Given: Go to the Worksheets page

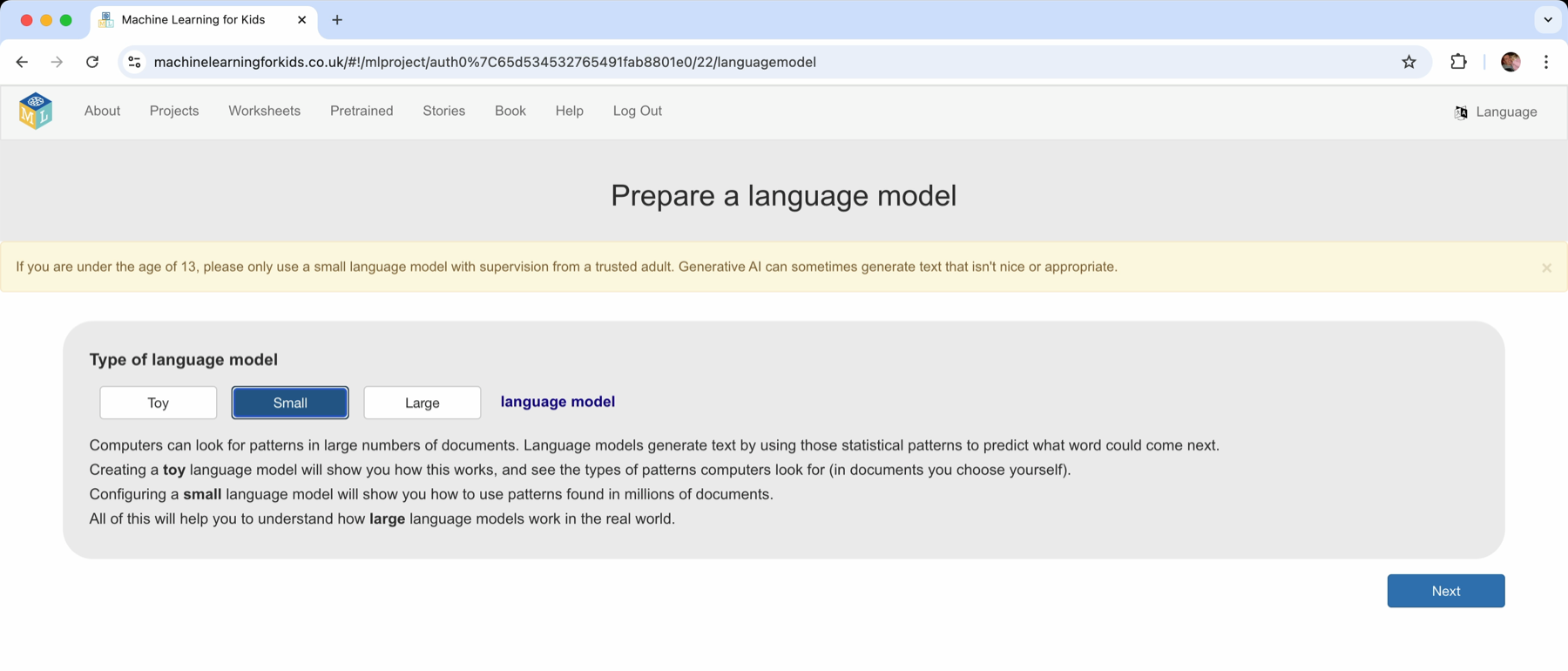Looking at the screenshot, I should point(264,111).
